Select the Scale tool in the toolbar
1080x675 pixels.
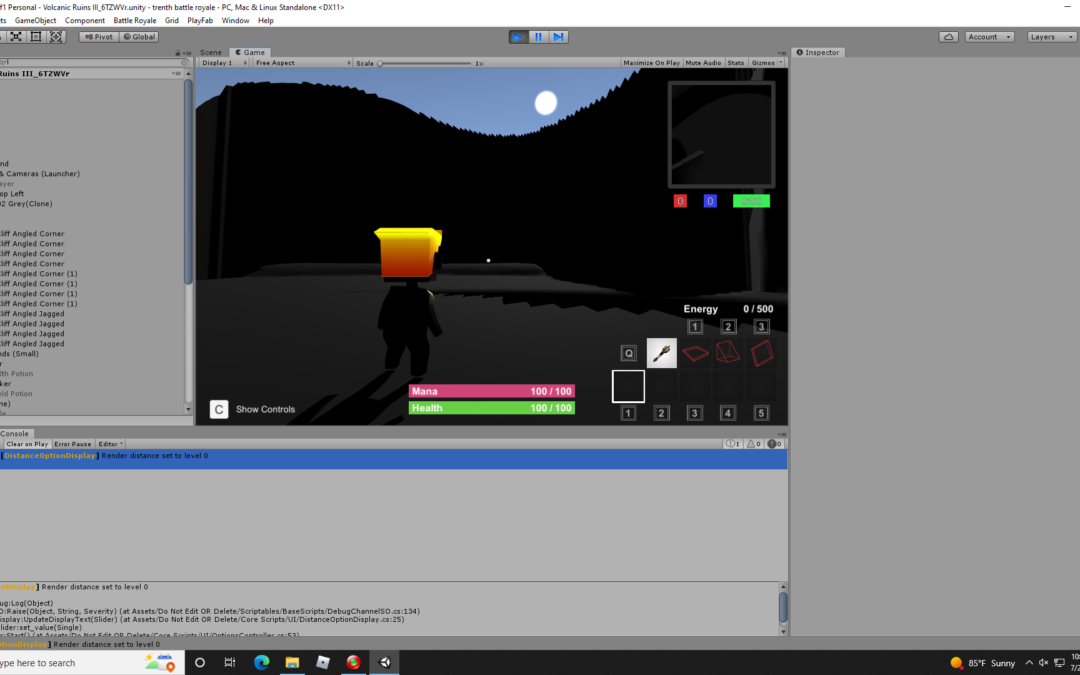coord(16,37)
